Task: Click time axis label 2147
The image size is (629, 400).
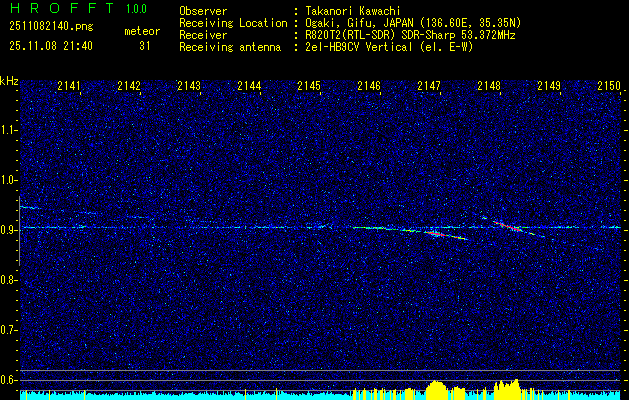Action: (x=429, y=85)
